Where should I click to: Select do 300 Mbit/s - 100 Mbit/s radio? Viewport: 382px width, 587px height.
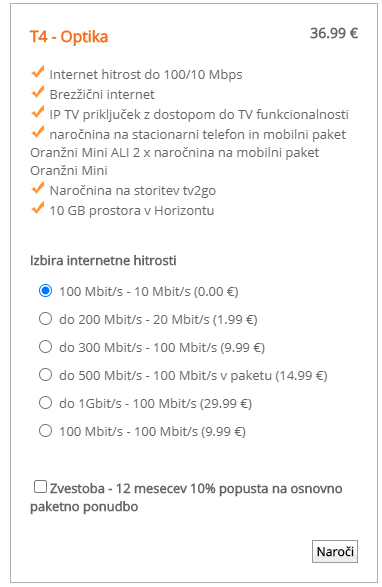(45, 347)
